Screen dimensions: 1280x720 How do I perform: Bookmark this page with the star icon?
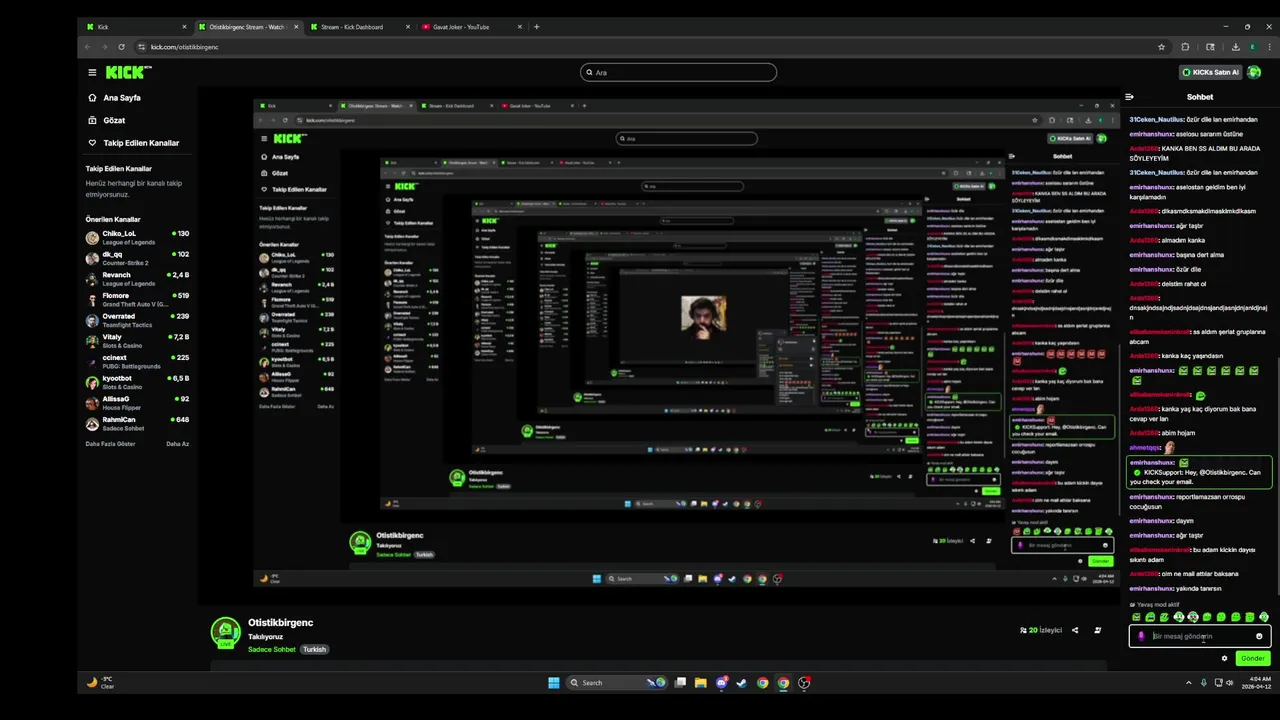tap(1161, 47)
